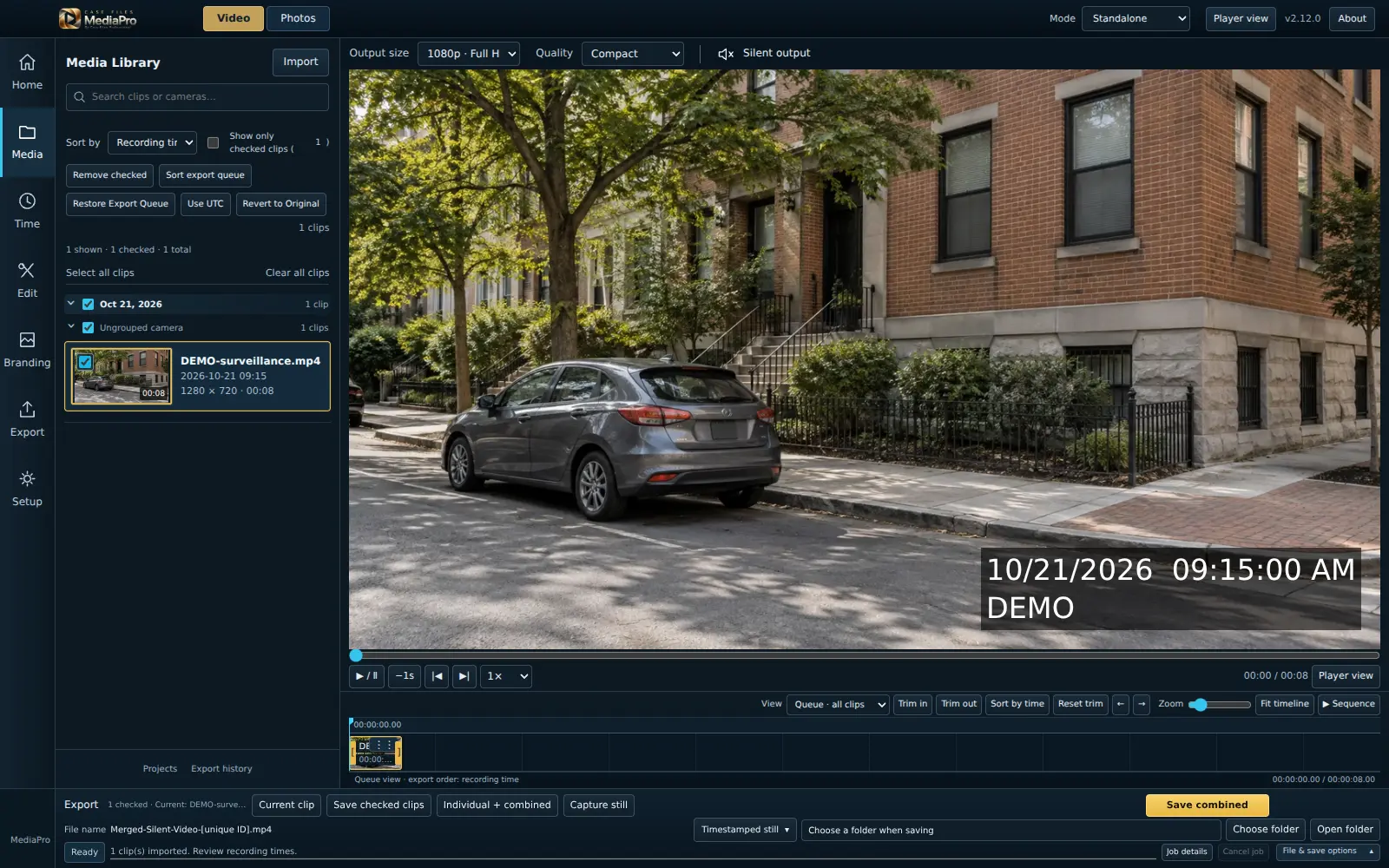
Task: Open the Branding sidebar section
Action: pos(27,351)
